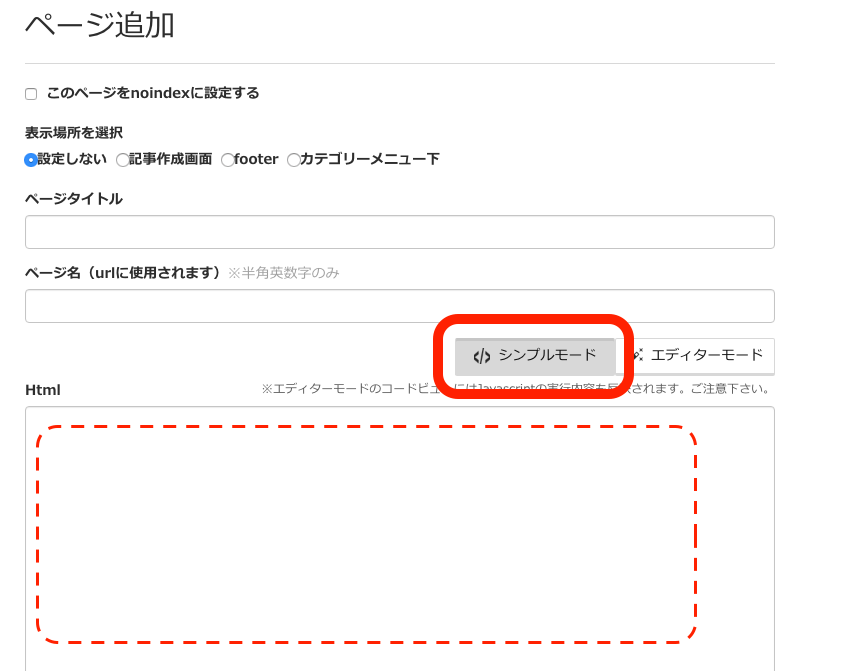This screenshot has height=671, width=859.
Task: Click the wand icon on エディターモード button
Action: pyautogui.click(x=638, y=355)
